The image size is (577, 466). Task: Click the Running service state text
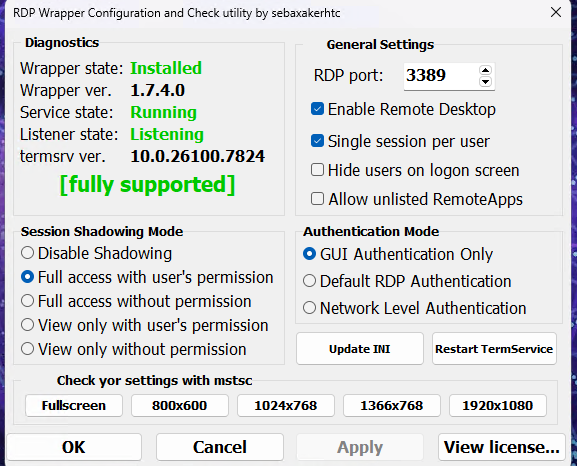pyautogui.click(x=163, y=113)
